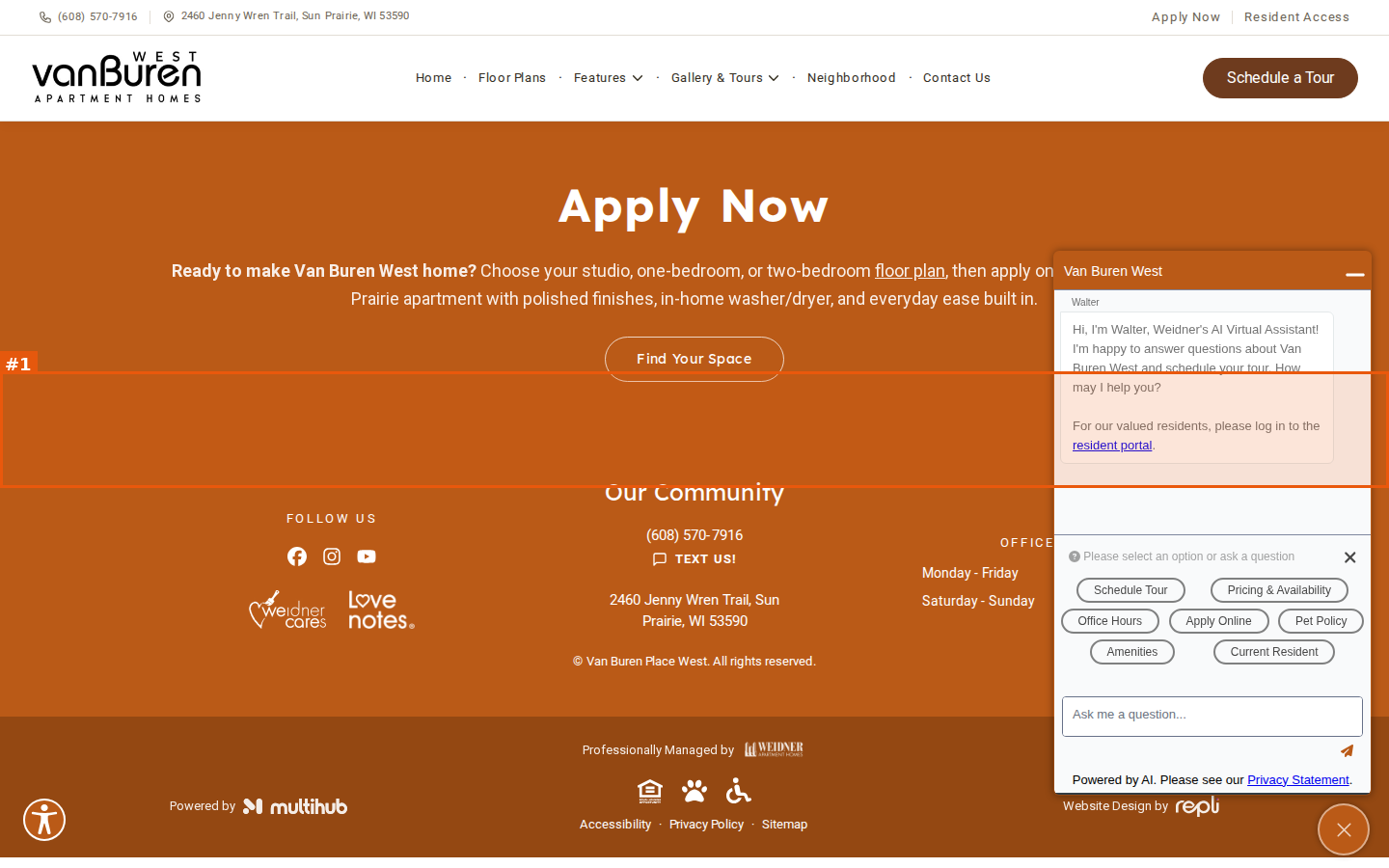
Task: Click the Schedule a Tour button
Action: coord(1280,78)
